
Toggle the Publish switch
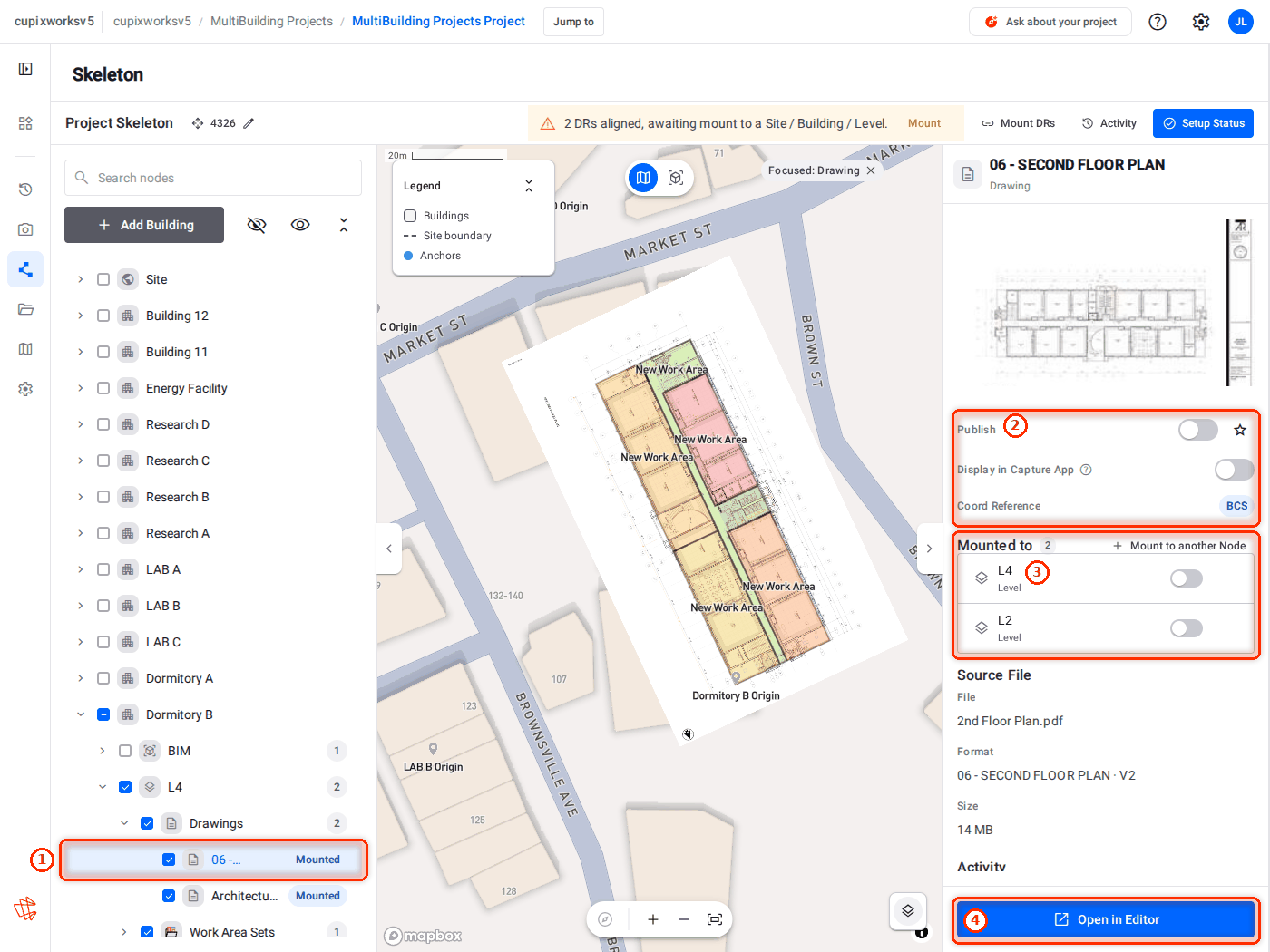(1198, 430)
